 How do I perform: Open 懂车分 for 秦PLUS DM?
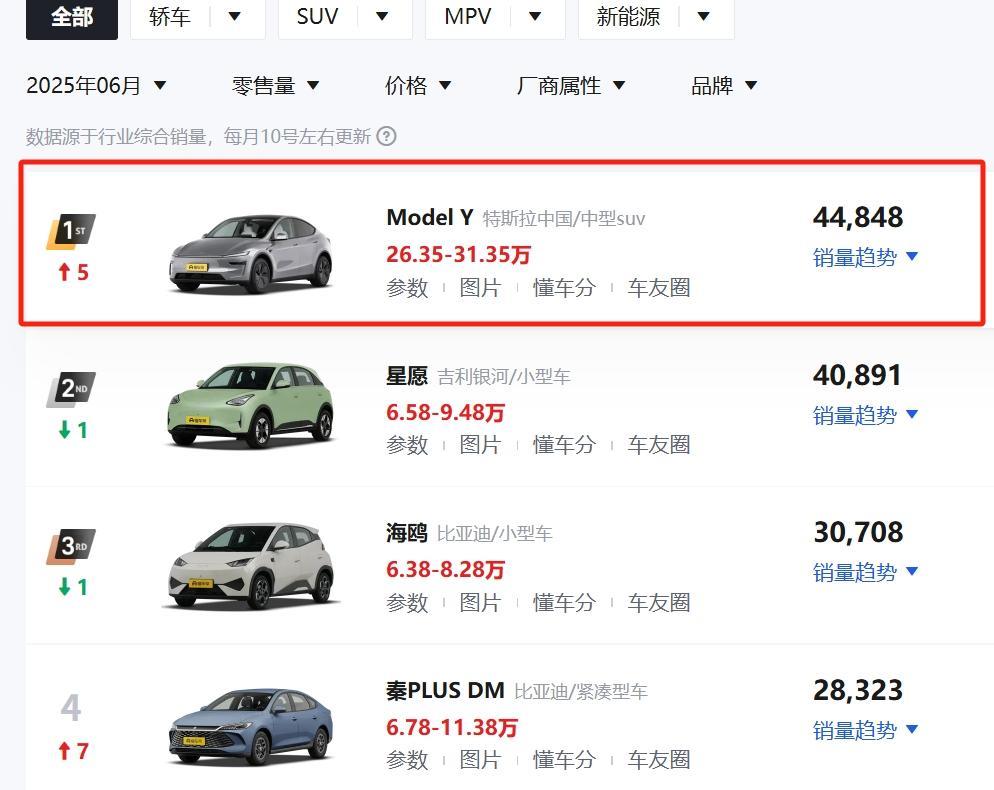564,760
